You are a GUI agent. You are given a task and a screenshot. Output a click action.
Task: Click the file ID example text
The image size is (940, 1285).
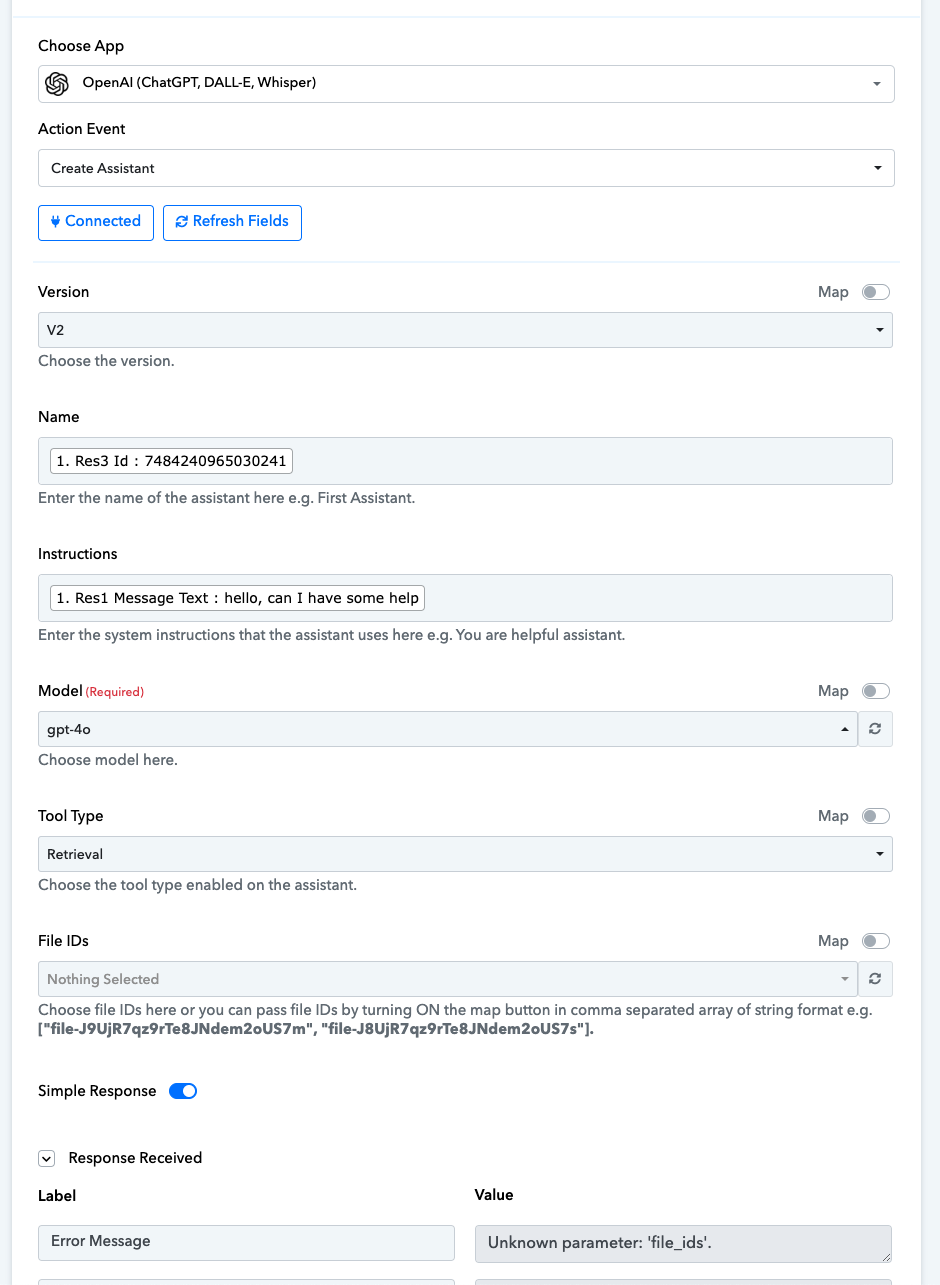click(x=316, y=1030)
